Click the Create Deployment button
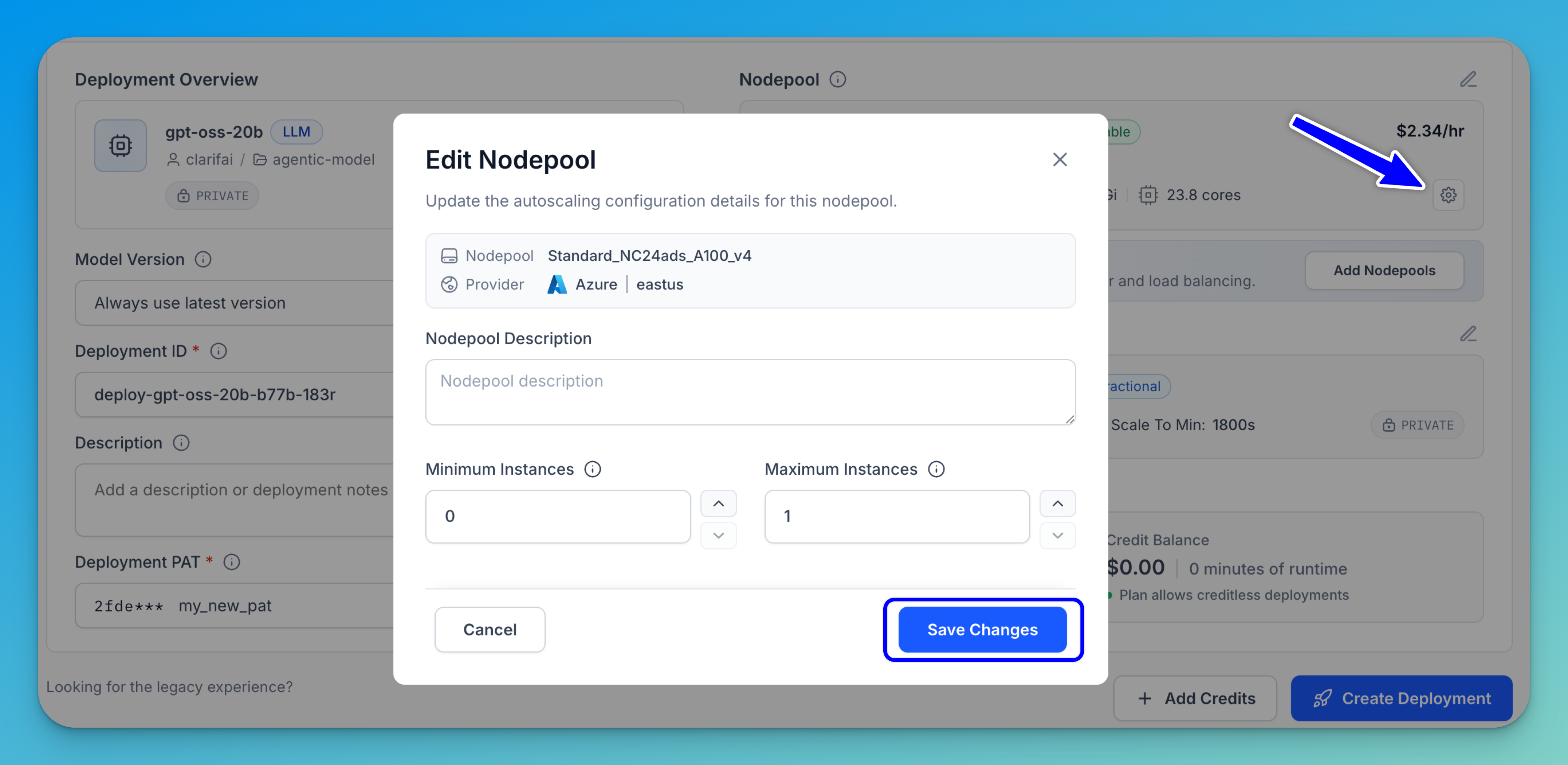This screenshot has width=1568, height=765. [x=1401, y=698]
